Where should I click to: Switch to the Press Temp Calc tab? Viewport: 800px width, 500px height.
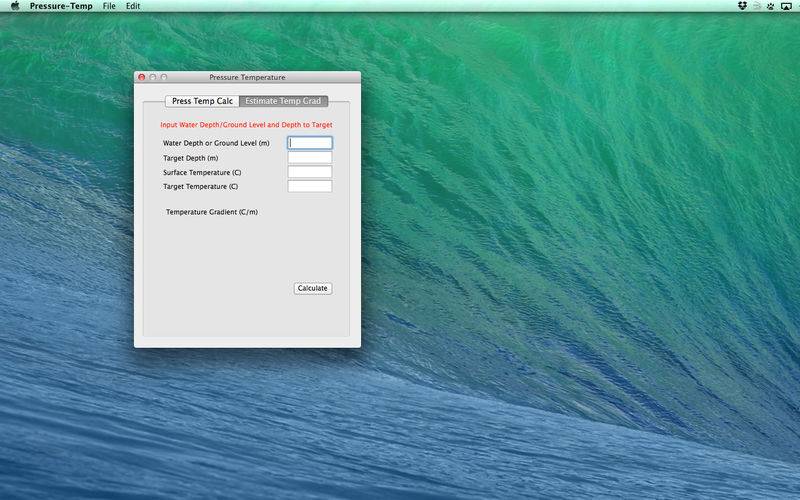(x=202, y=101)
